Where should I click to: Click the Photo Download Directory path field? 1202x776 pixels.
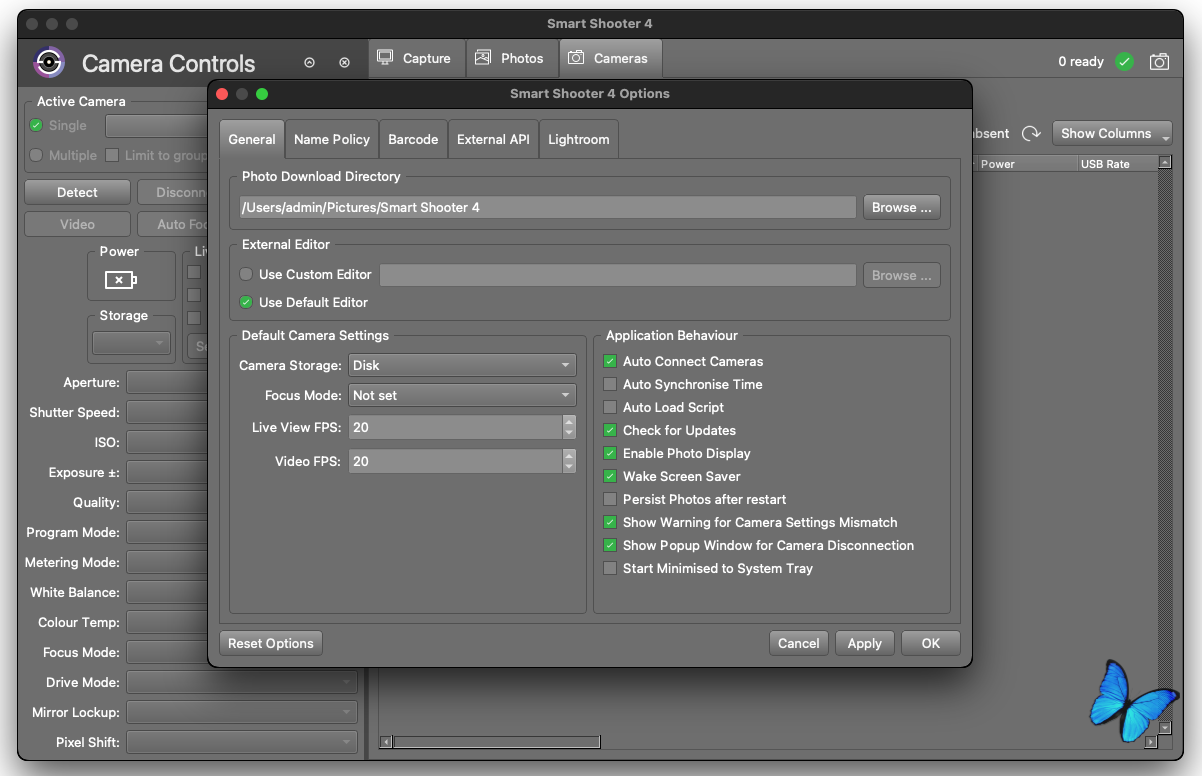(x=547, y=207)
